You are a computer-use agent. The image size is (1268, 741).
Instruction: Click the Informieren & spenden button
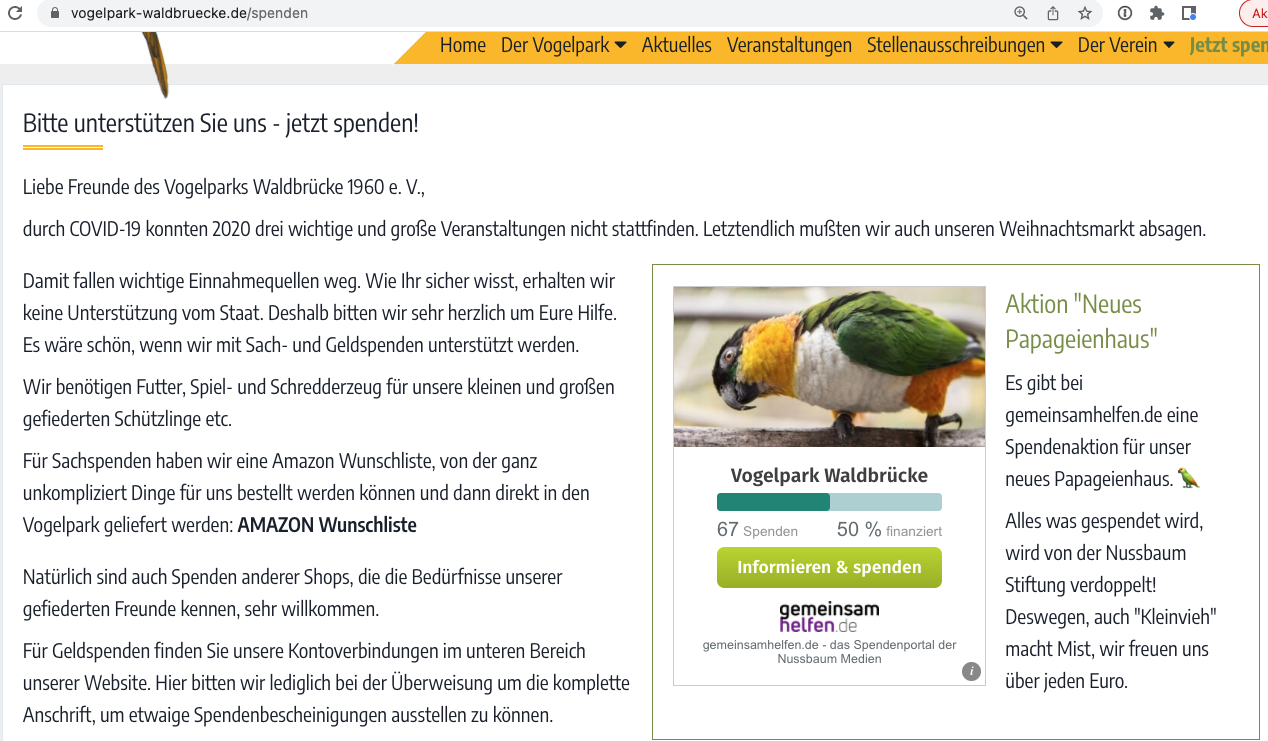[x=829, y=567]
